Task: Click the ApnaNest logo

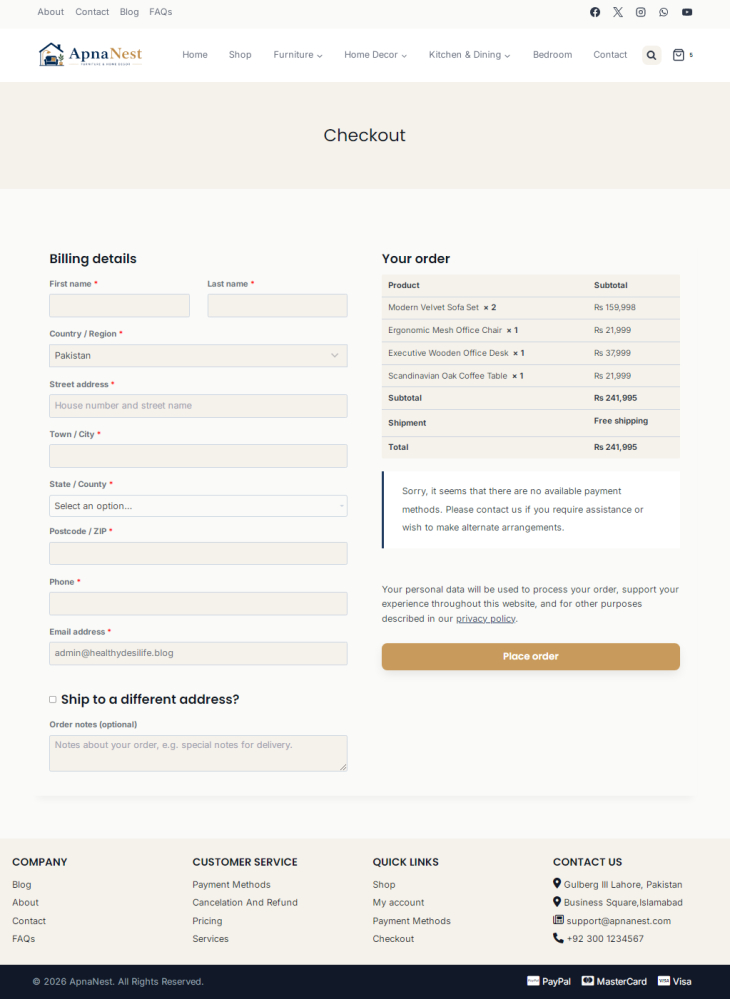Action: point(90,55)
